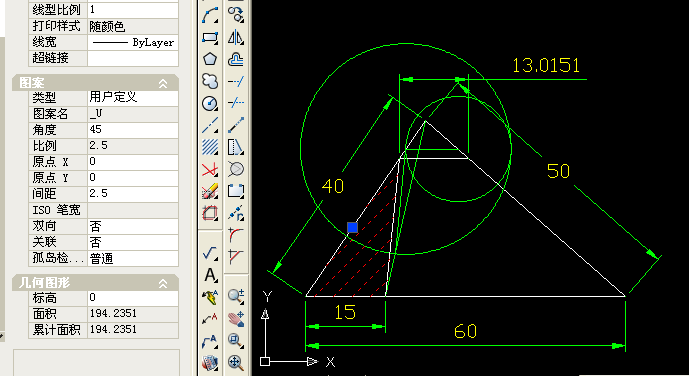Image resolution: width=689 pixels, height=376 pixels.
Task: Click the dimension text 60
Action: click(x=465, y=331)
